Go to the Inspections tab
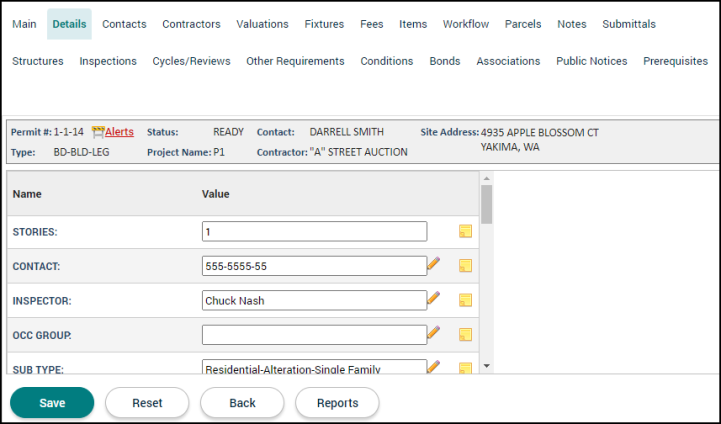Image resolution: width=721 pixels, height=424 pixels. click(x=108, y=61)
